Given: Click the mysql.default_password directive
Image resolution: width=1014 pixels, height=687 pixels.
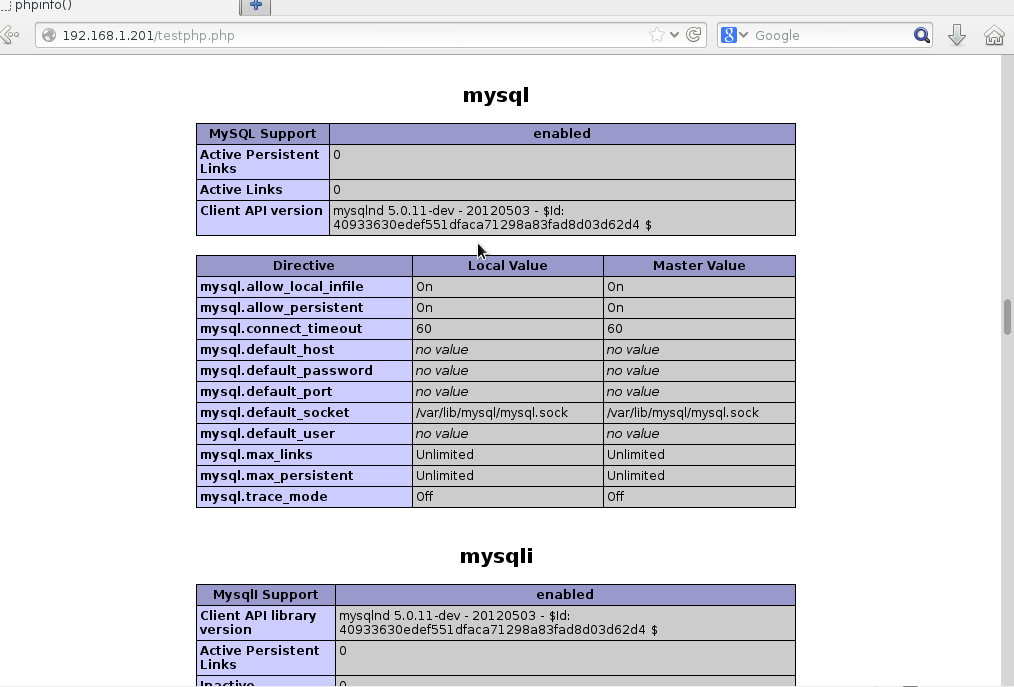Looking at the screenshot, I should click(304, 371).
